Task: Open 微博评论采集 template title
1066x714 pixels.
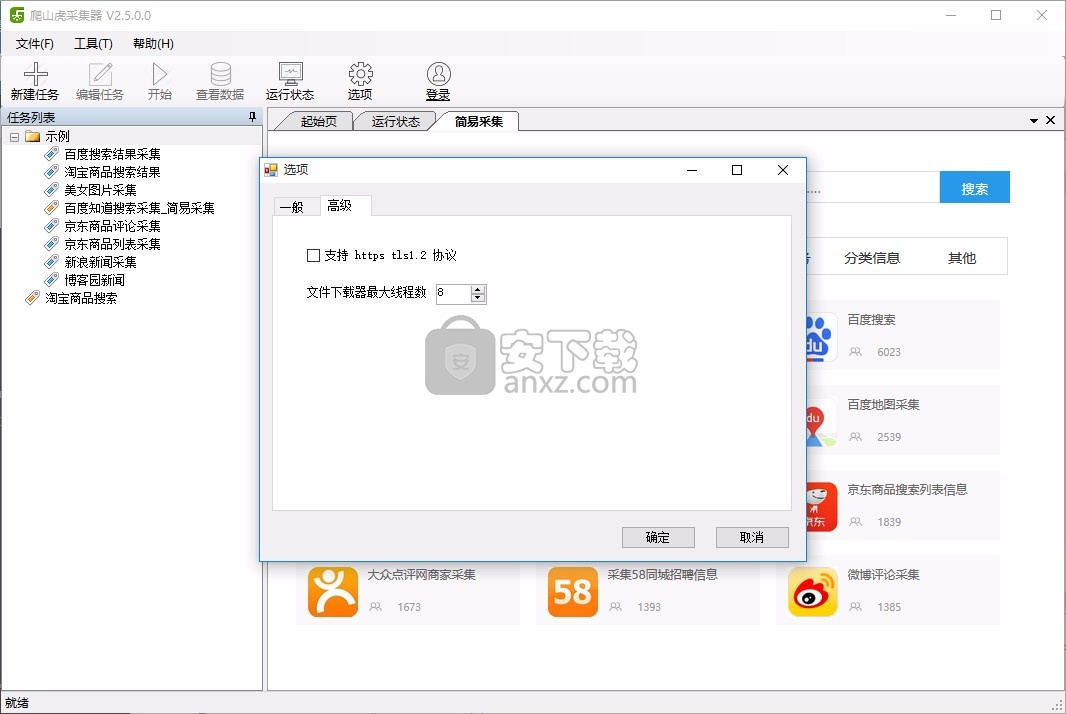Action: click(883, 575)
